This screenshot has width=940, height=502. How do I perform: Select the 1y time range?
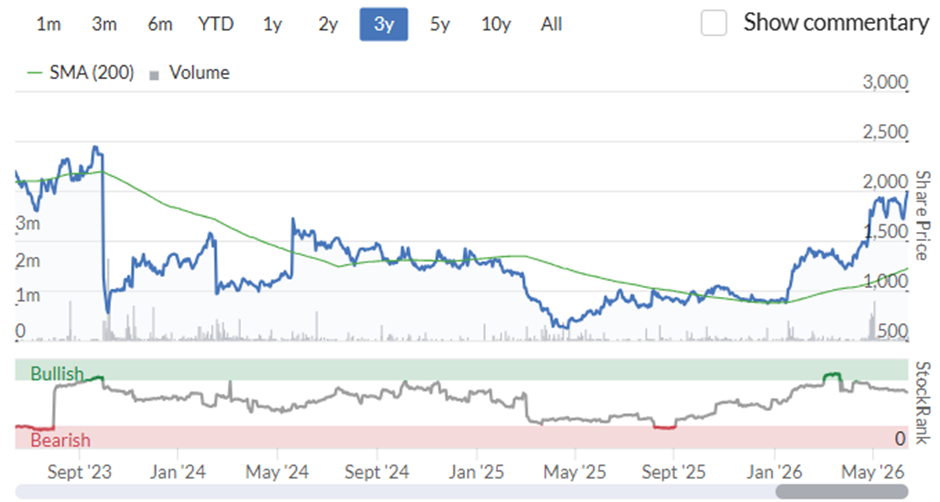(x=272, y=25)
